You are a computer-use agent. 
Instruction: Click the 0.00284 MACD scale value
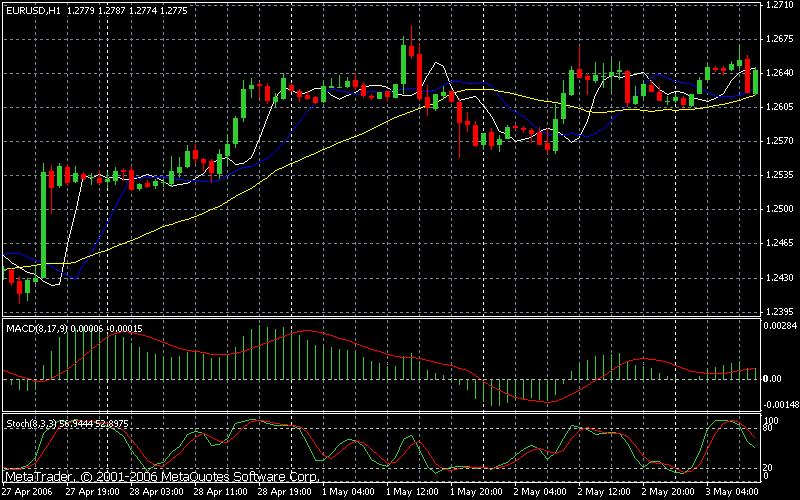[x=779, y=326]
